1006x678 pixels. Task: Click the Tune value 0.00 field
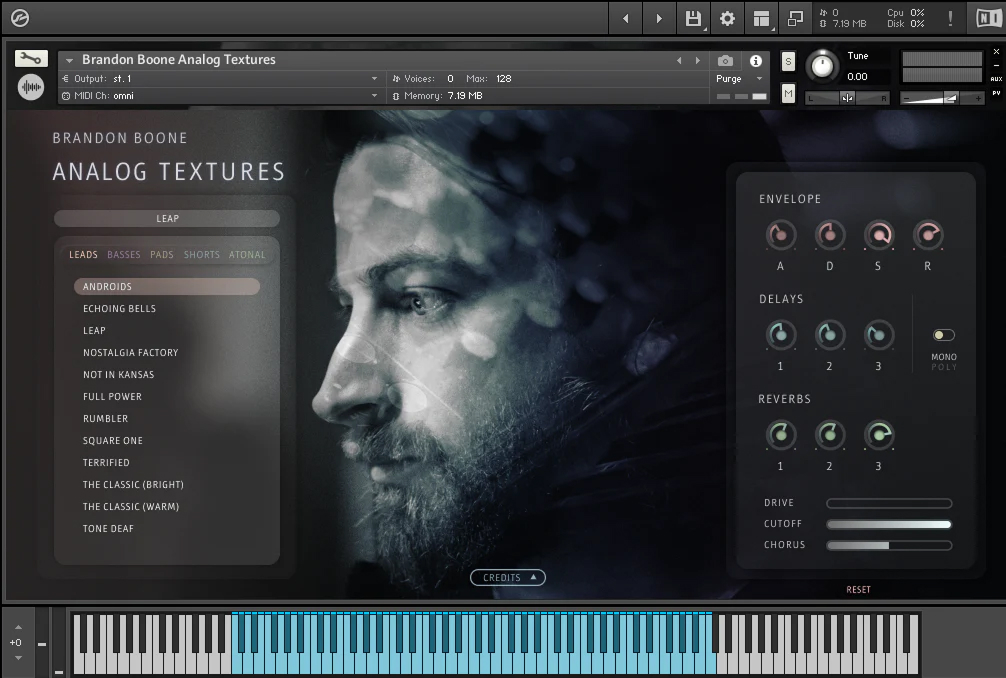pyautogui.click(x=858, y=76)
